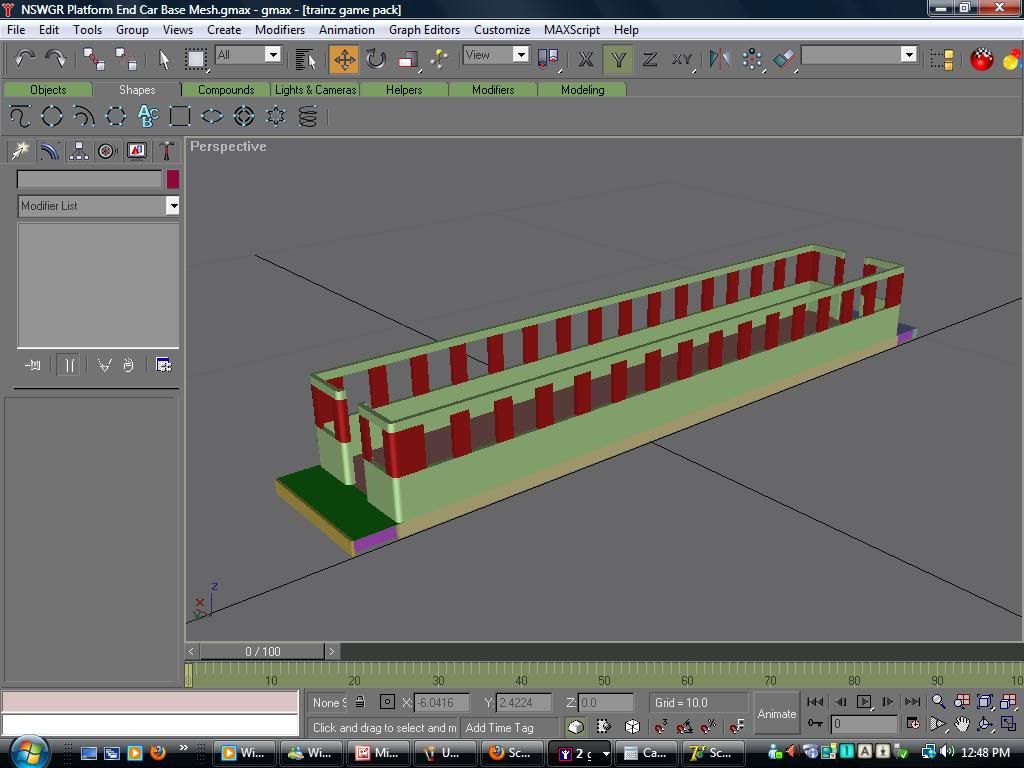Image resolution: width=1024 pixels, height=768 pixels.
Task: Select the NGon shape tool
Action: click(116, 117)
